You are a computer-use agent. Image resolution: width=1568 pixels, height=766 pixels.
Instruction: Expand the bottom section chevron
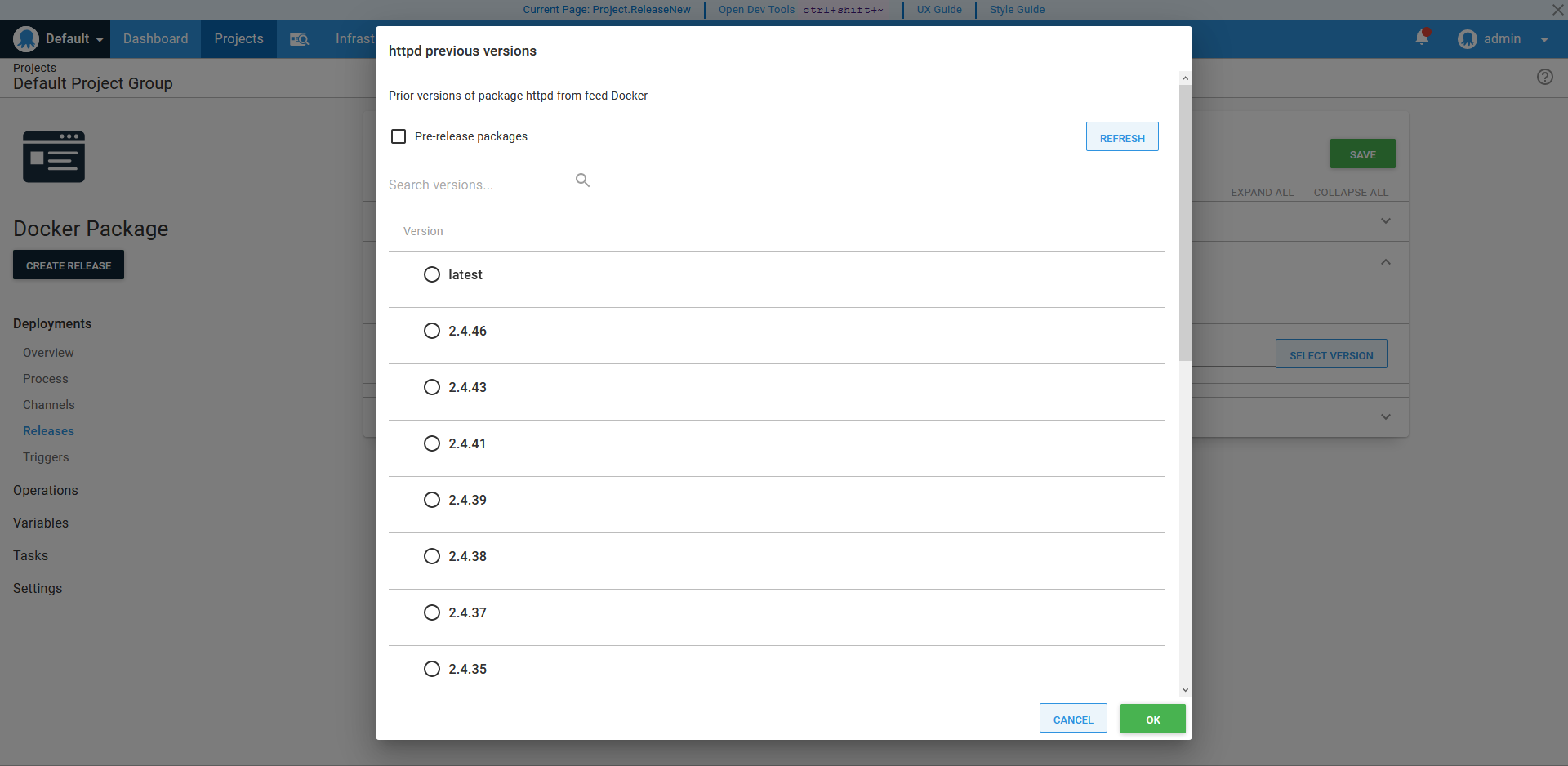point(1386,416)
